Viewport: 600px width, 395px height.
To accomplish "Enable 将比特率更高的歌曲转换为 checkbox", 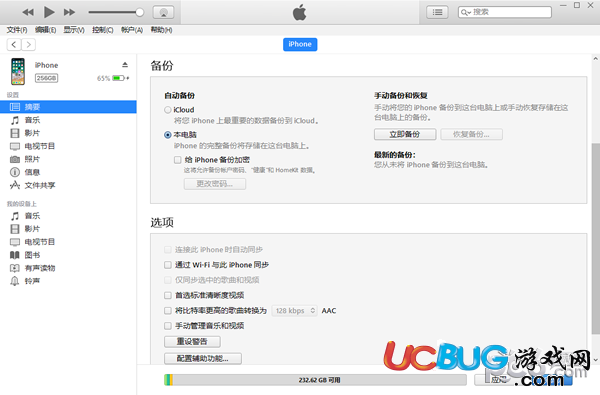I will pyautogui.click(x=168, y=310).
